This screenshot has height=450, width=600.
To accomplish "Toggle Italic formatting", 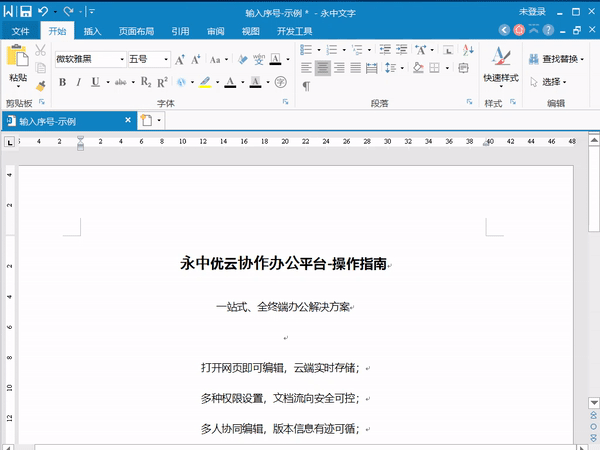I will (x=78, y=82).
